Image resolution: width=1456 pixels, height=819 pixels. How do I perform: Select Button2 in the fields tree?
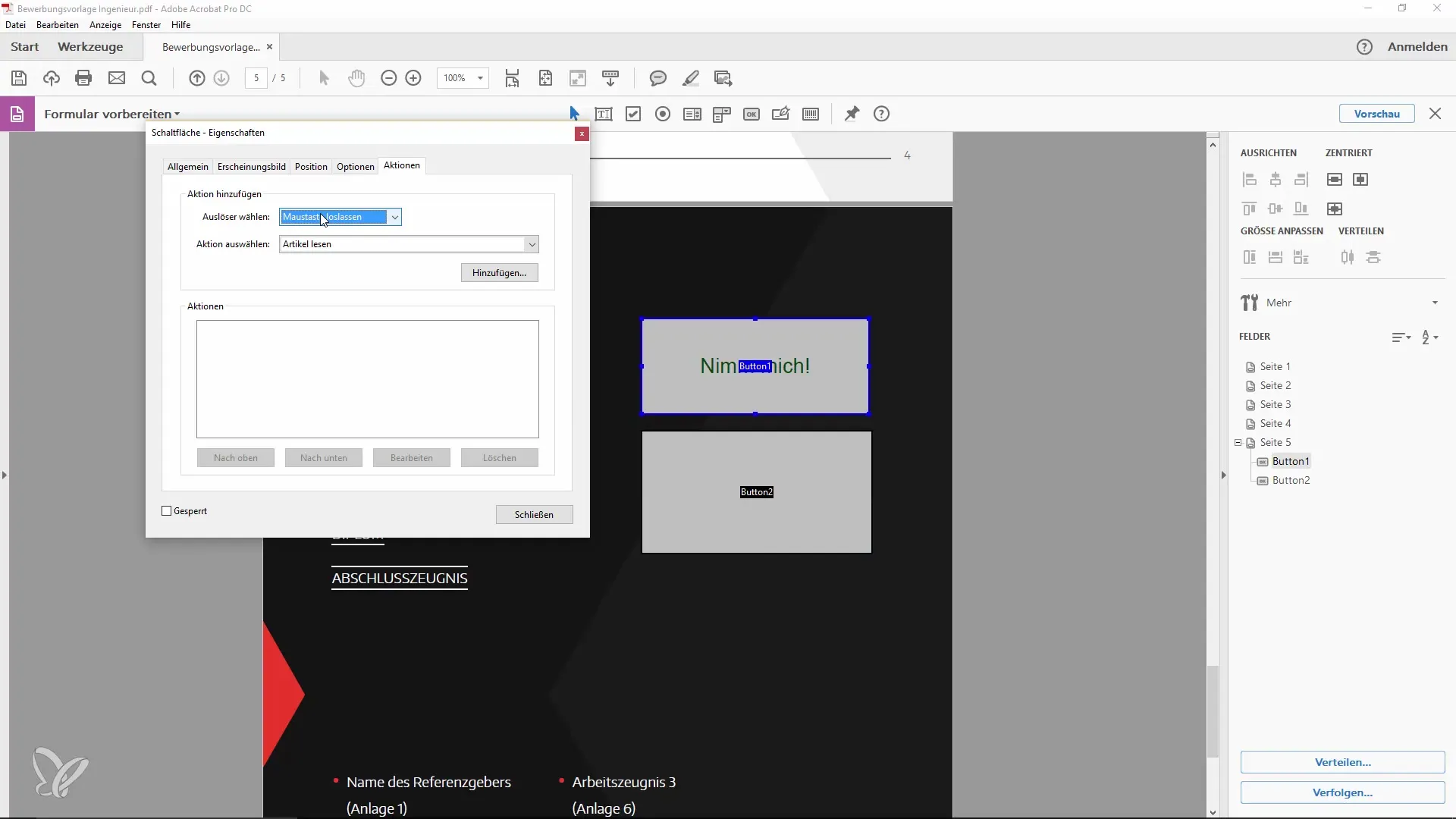pos(1291,481)
